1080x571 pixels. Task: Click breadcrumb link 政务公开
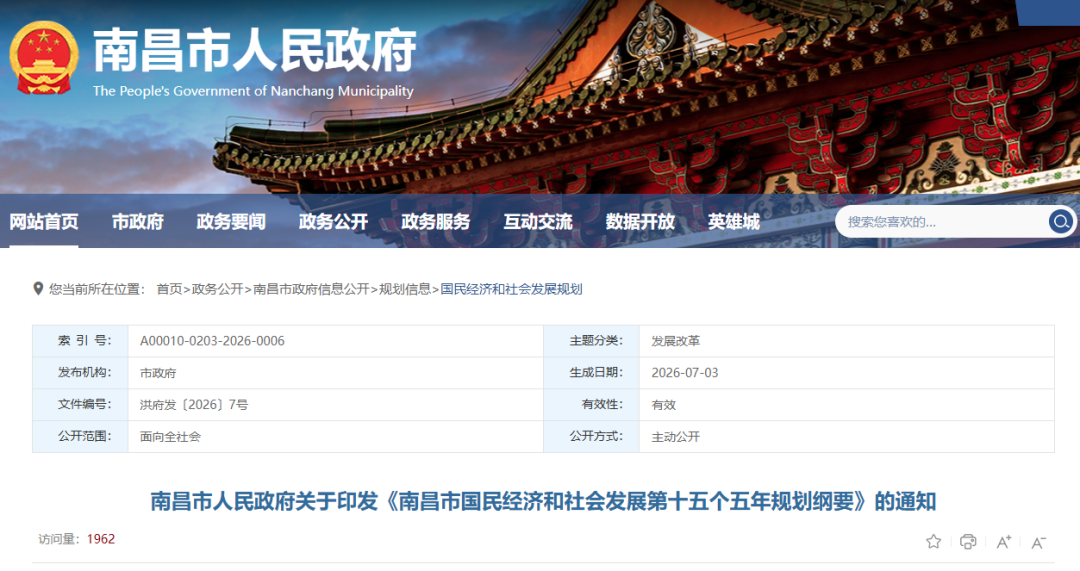click(x=217, y=289)
